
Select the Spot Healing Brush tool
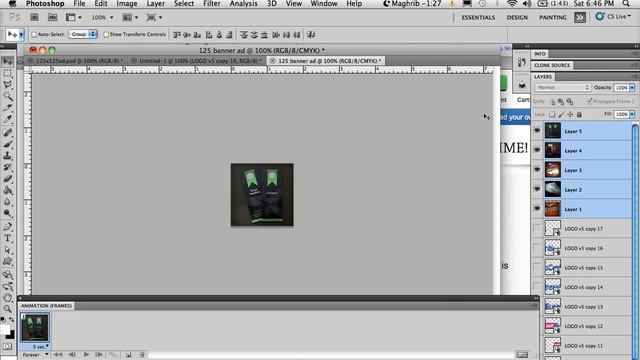(7, 133)
